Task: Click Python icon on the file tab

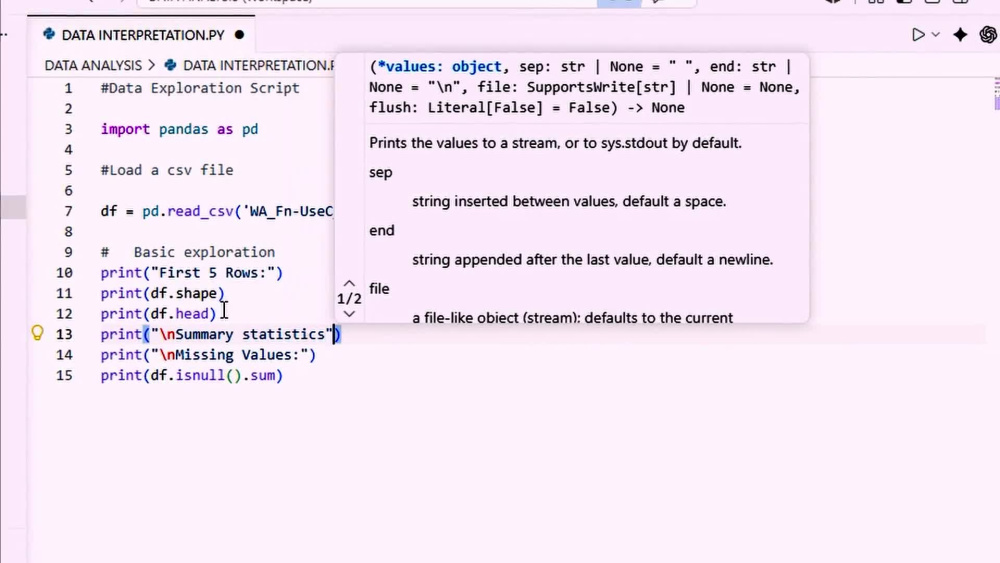Action: [x=49, y=34]
